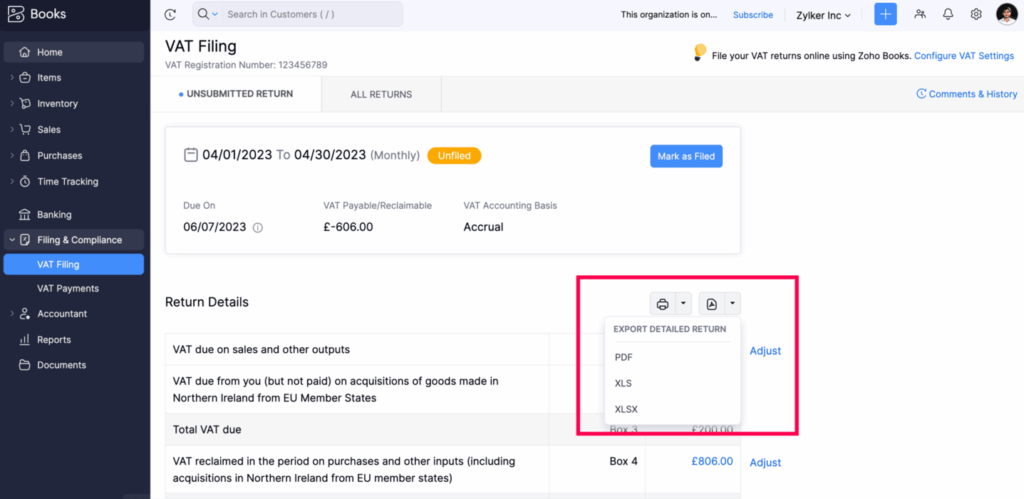Screen dimensions: 1024x499
Task: Click the Search in Customers field
Action: (x=310, y=14)
